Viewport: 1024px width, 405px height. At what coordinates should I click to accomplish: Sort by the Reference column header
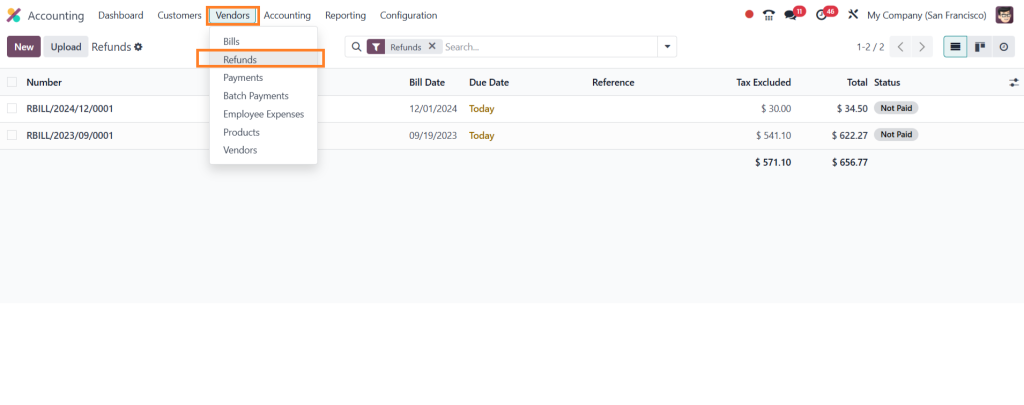(613, 82)
